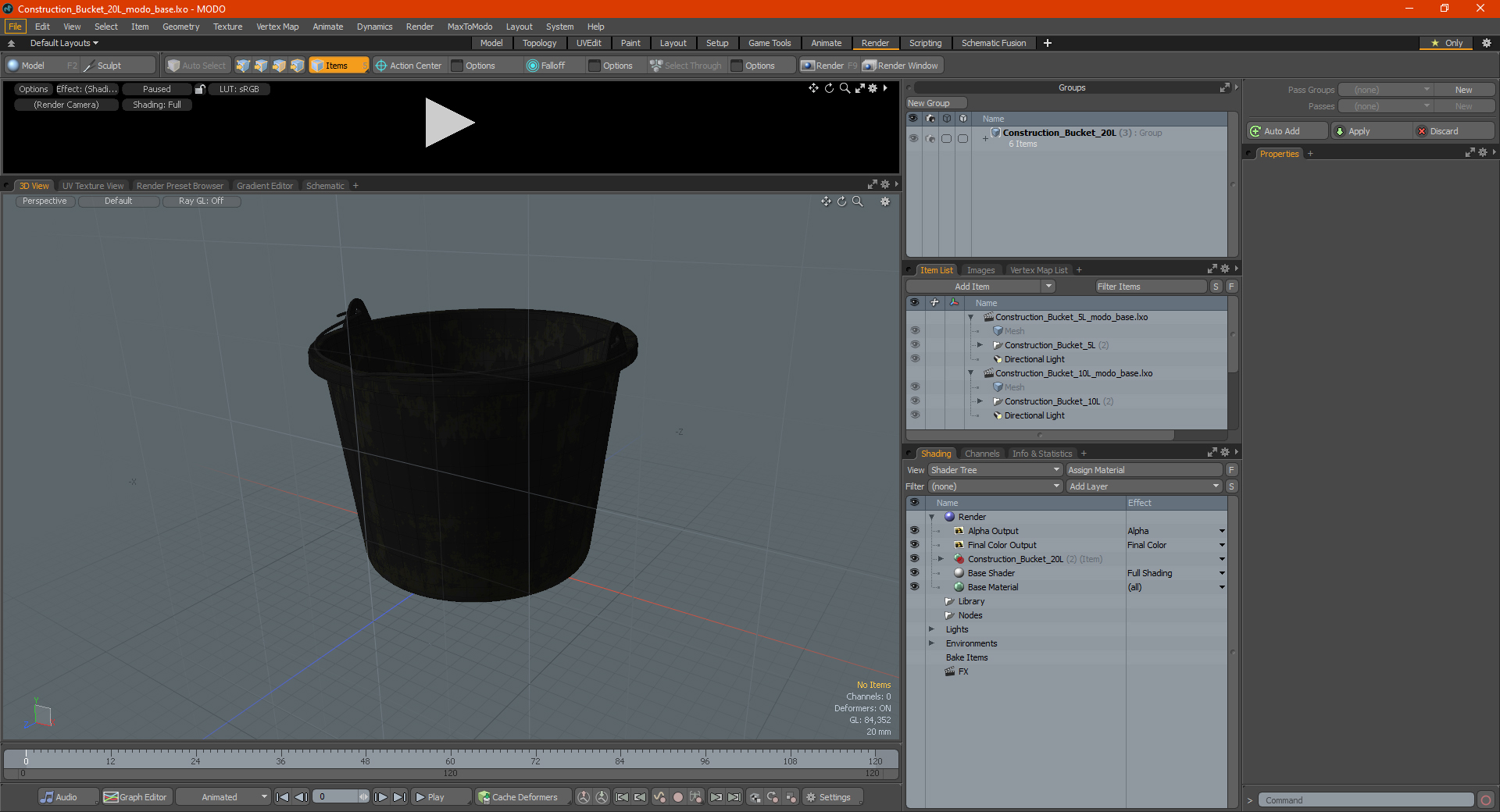Open the Animated keying mode dropdown

point(223,797)
